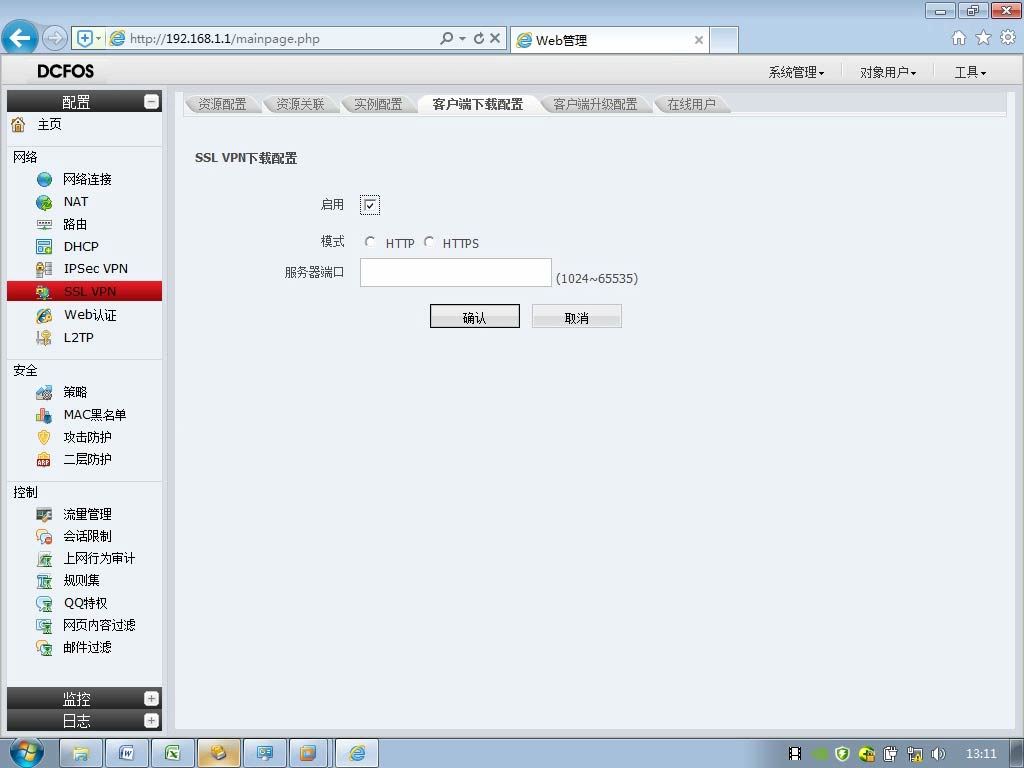Click the 邮件过滤 icon

coord(44,648)
